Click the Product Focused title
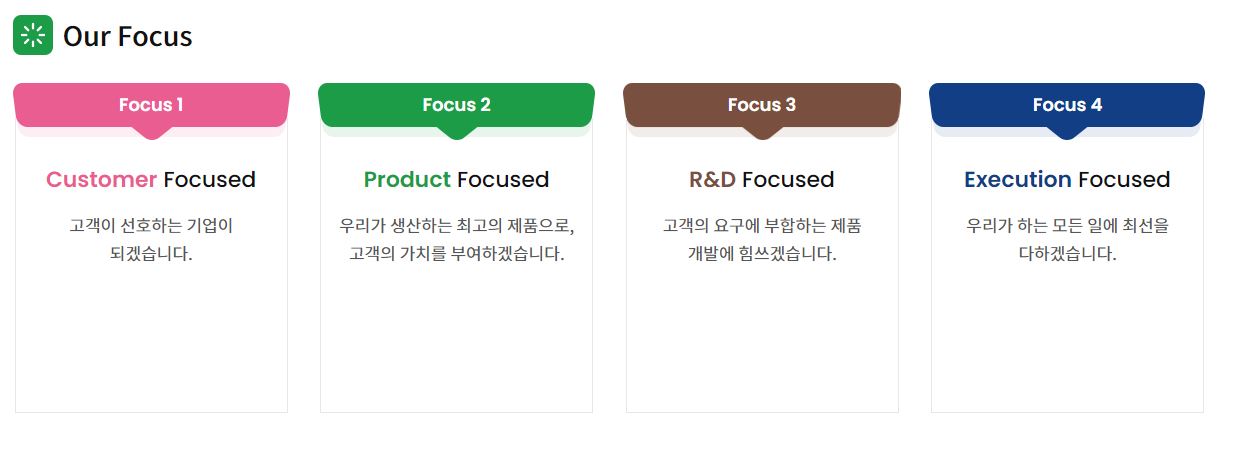 (x=457, y=180)
